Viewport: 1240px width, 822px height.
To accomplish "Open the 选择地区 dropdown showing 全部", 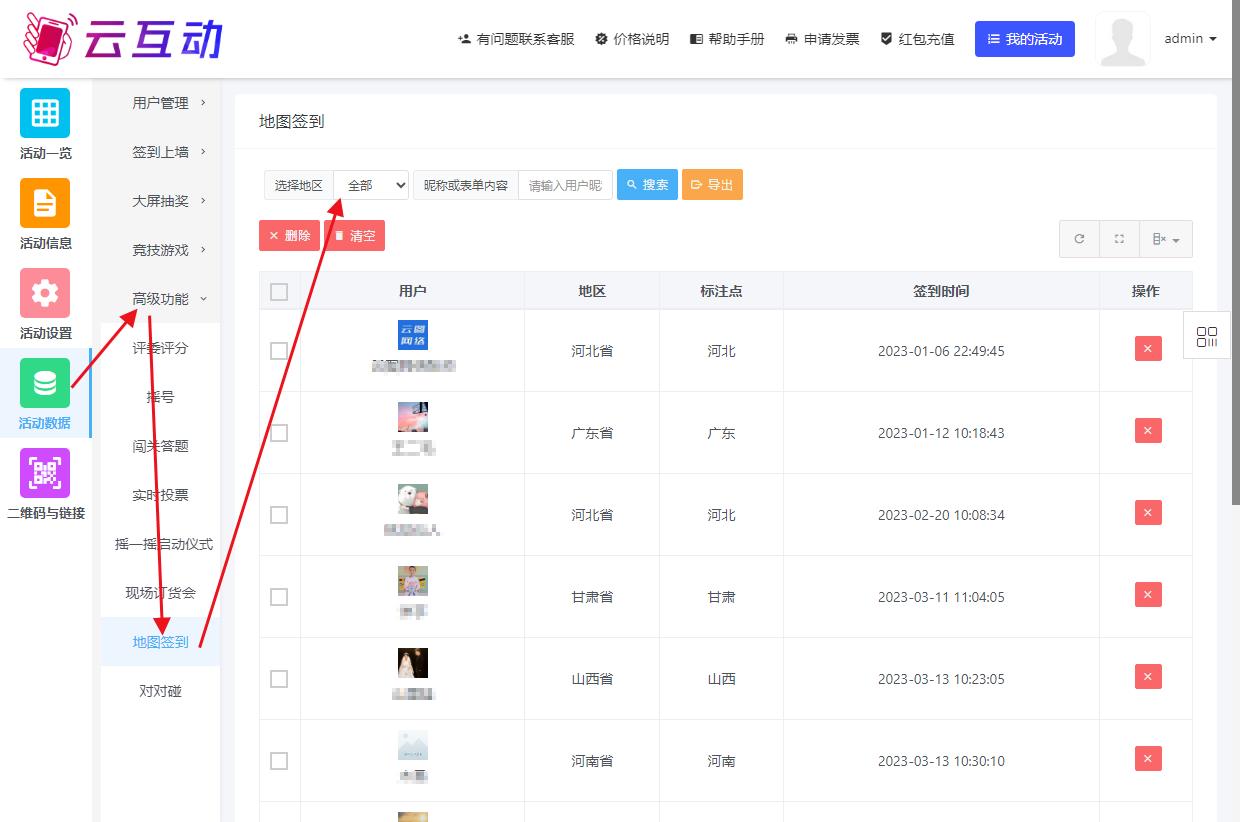I will pos(371,185).
